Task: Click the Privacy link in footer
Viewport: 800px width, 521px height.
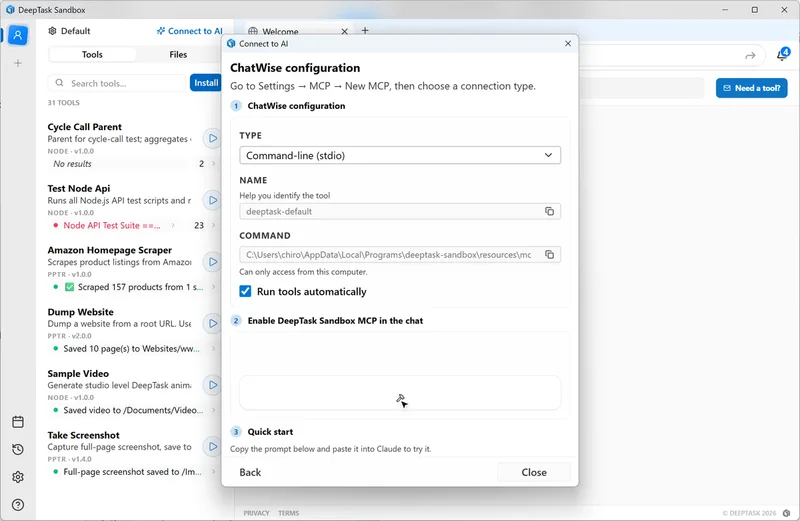Action: [256, 513]
